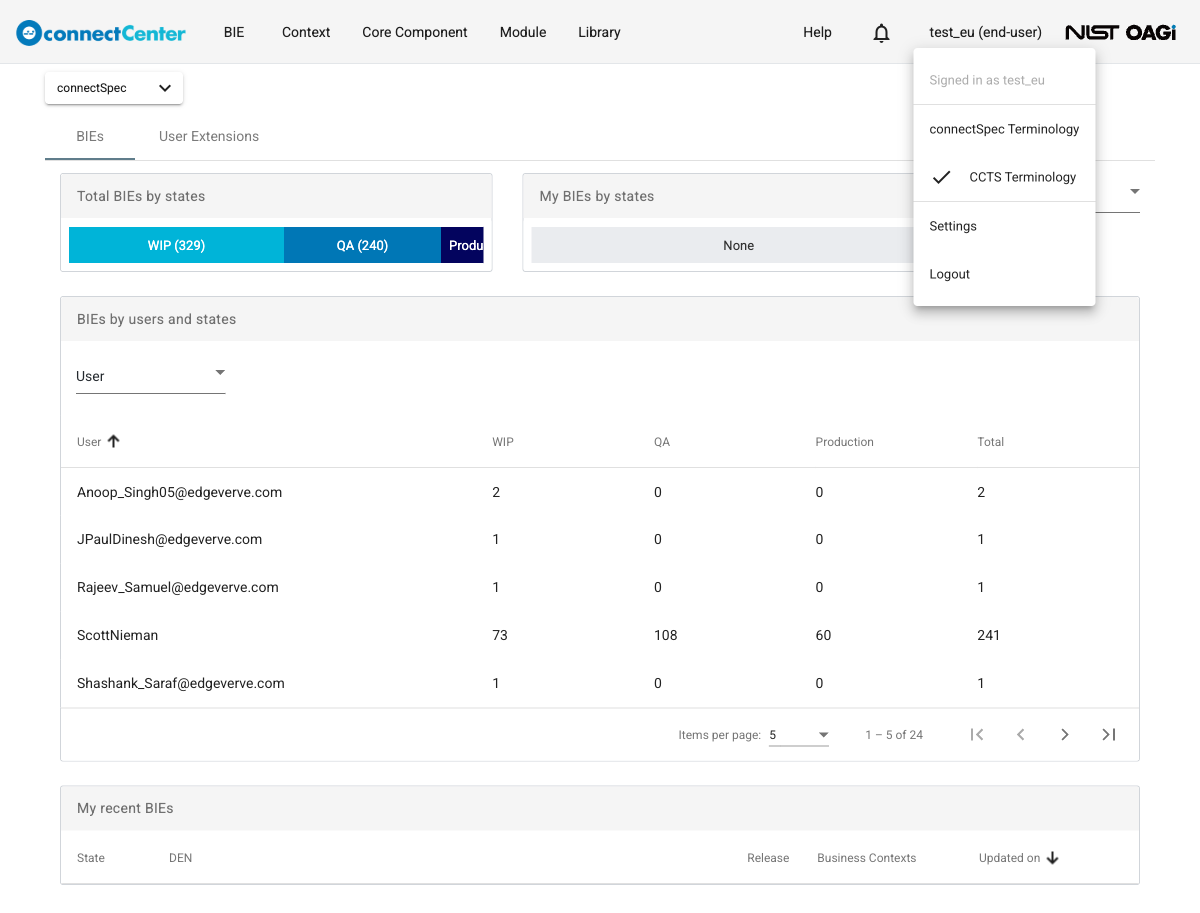Click ScottNieman's Production value 60

tap(823, 635)
